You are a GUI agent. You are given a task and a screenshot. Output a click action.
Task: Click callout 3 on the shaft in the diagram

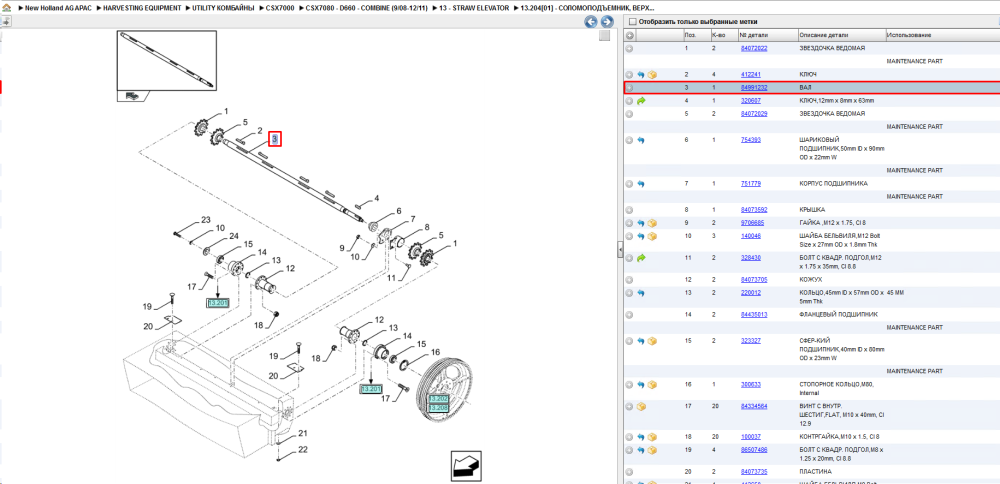point(275,139)
